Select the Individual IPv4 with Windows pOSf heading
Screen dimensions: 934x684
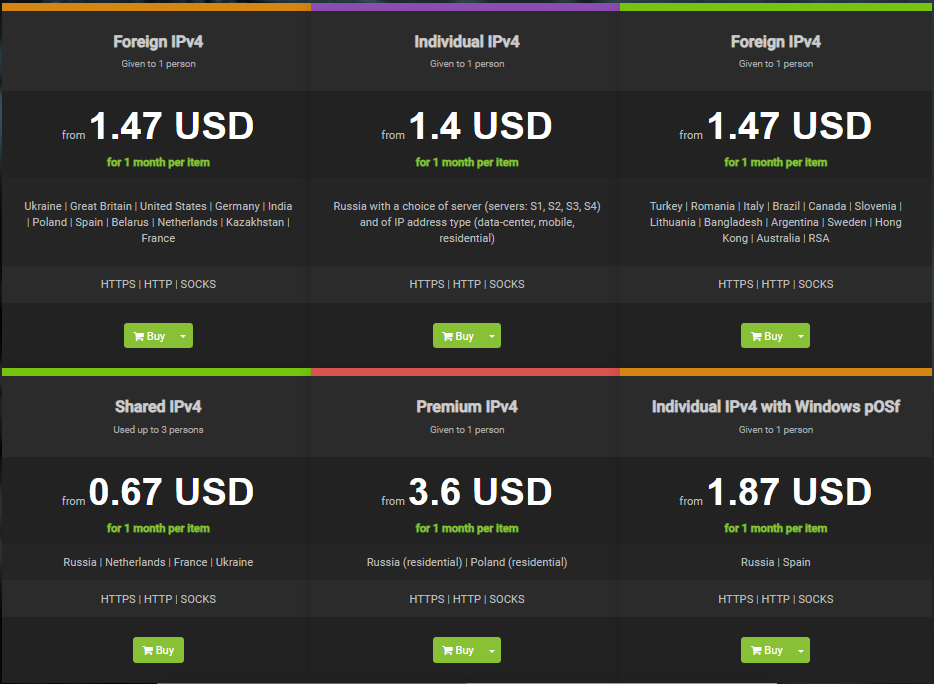click(776, 407)
